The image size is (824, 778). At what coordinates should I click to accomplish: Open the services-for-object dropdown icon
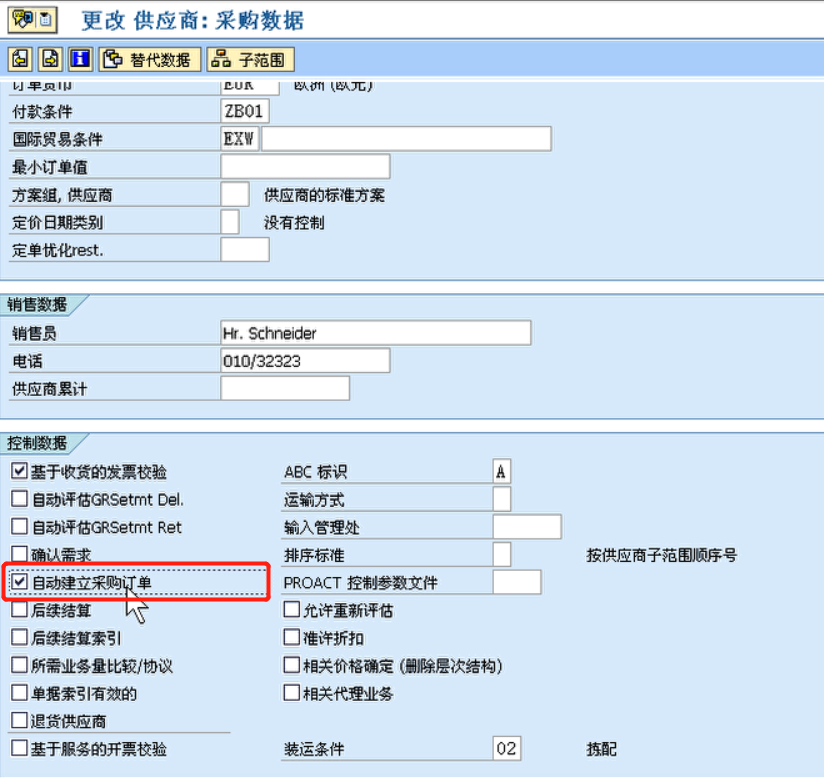pyautogui.click(x=43, y=17)
